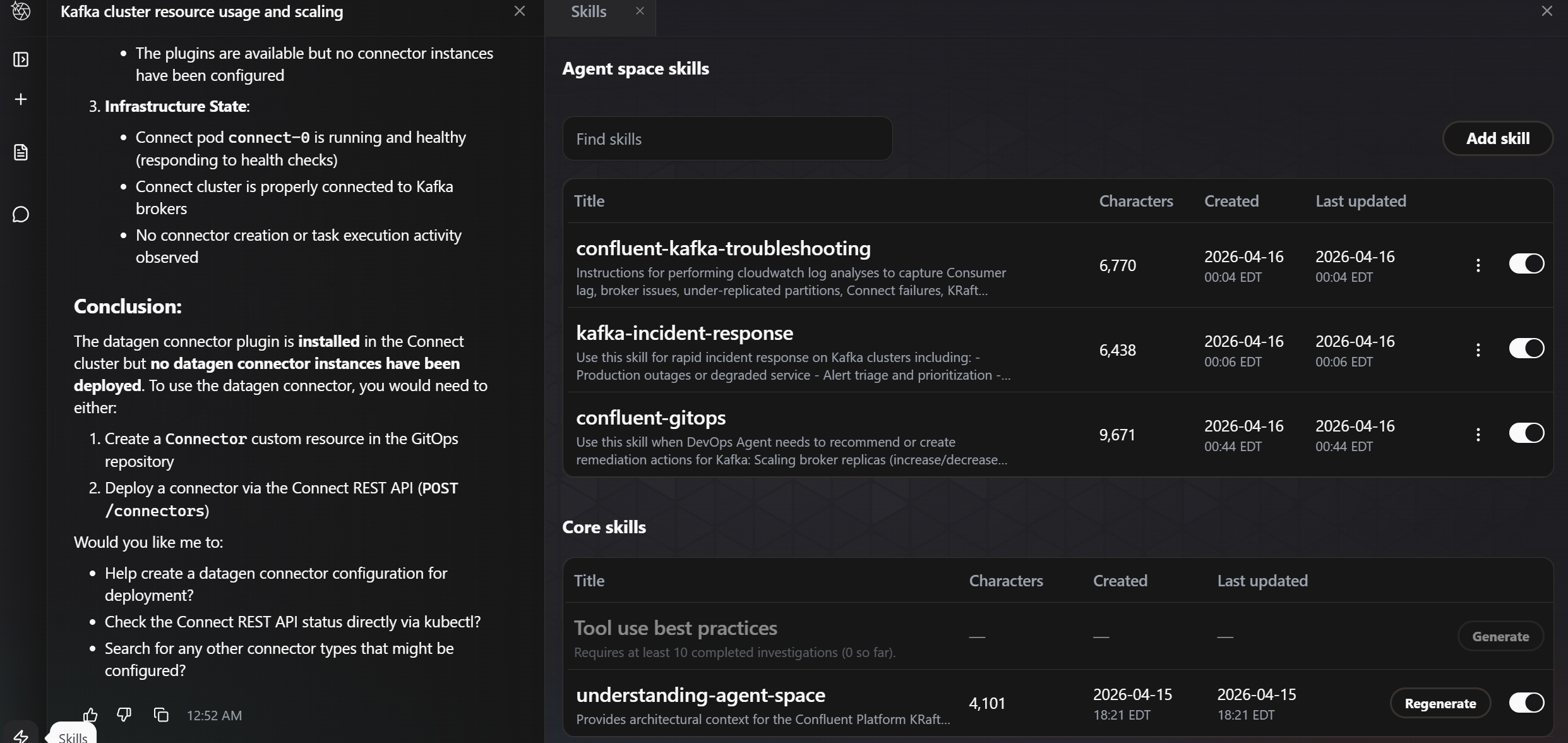Image resolution: width=1568 pixels, height=743 pixels.
Task: Click the Infrastructure State list item
Action: 177,106
